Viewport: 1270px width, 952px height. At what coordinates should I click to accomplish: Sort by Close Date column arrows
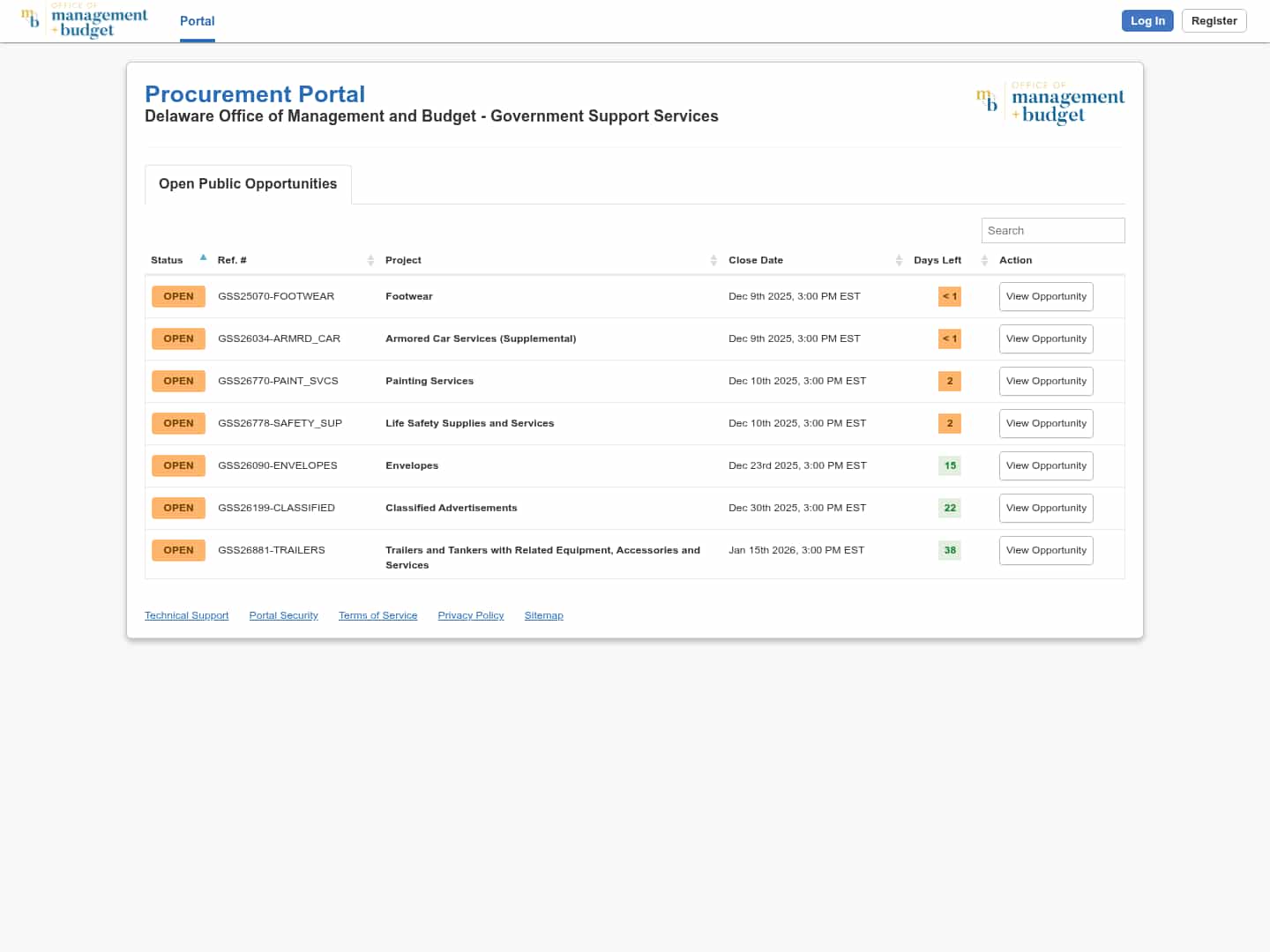click(899, 260)
